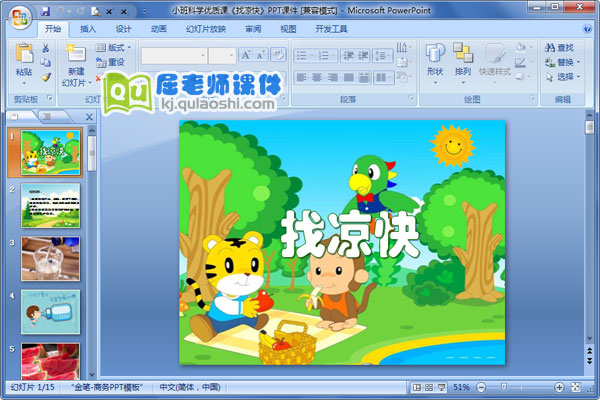The image size is (600, 400).
Task: Clear all formatting icon in font group
Action: coord(278,56)
